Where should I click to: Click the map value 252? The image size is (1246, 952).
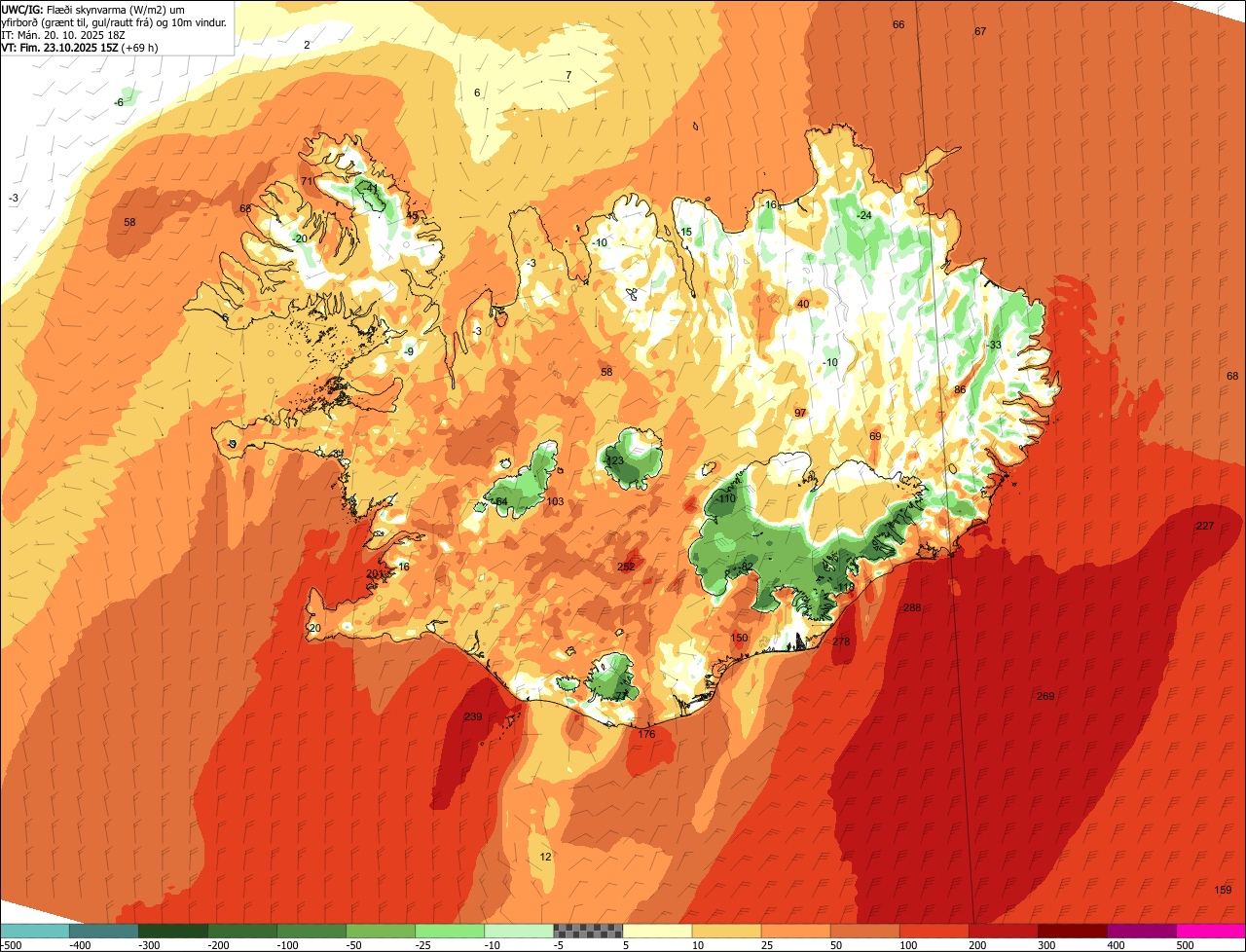tap(626, 567)
